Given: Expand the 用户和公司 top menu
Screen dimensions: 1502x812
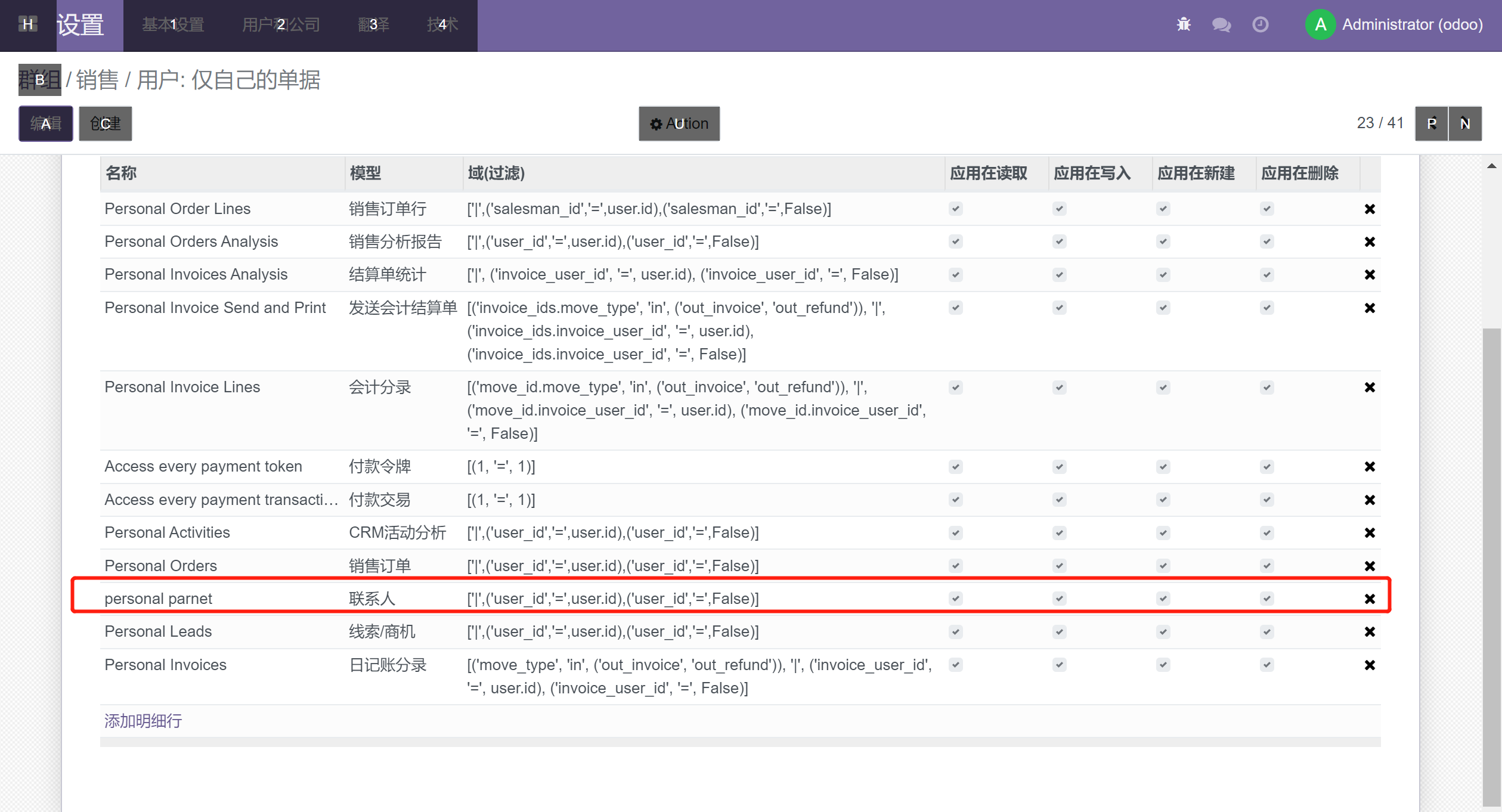Looking at the screenshot, I should 281,24.
